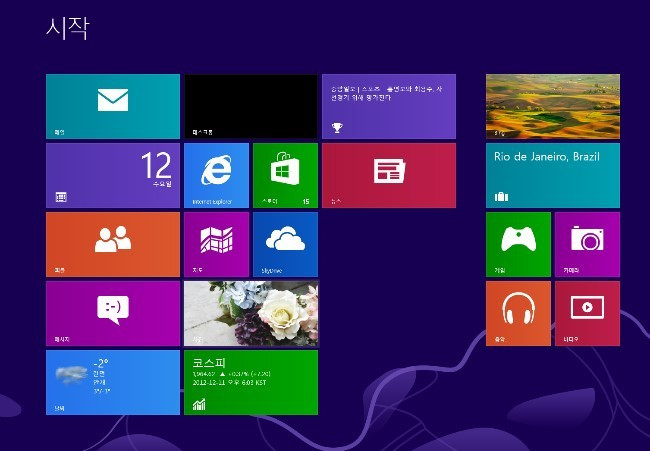650x451 pixels.
Task: Launch Internet Explorer tile
Action: pyautogui.click(x=216, y=175)
